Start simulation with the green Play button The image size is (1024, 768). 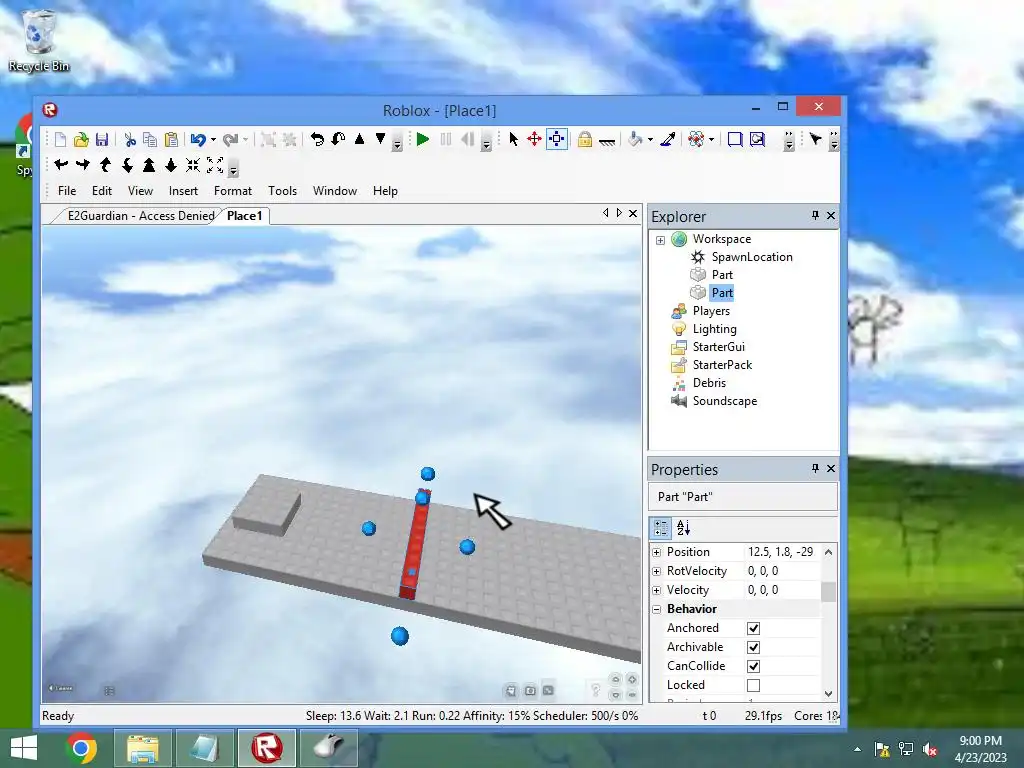click(423, 139)
